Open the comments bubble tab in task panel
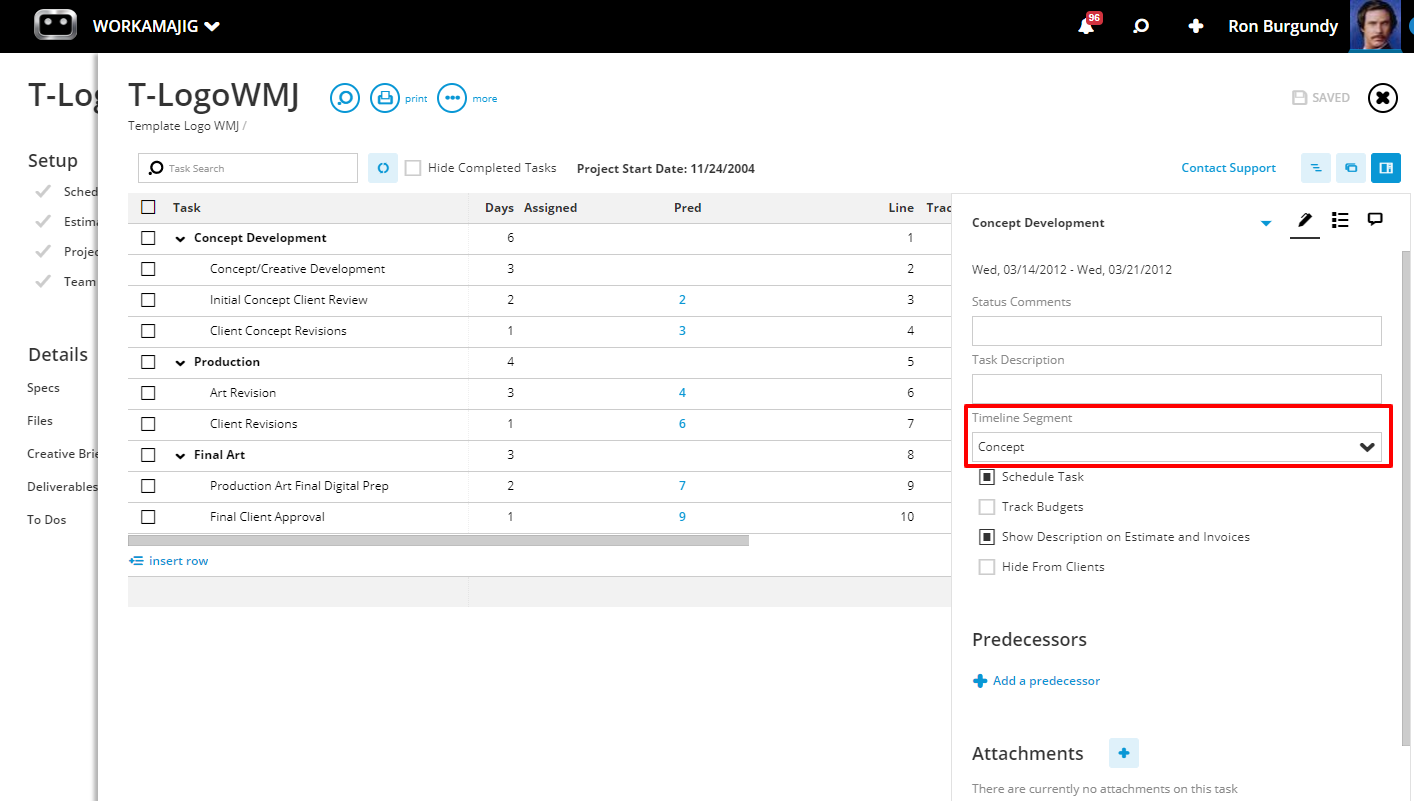1414x801 pixels. coord(1375,220)
